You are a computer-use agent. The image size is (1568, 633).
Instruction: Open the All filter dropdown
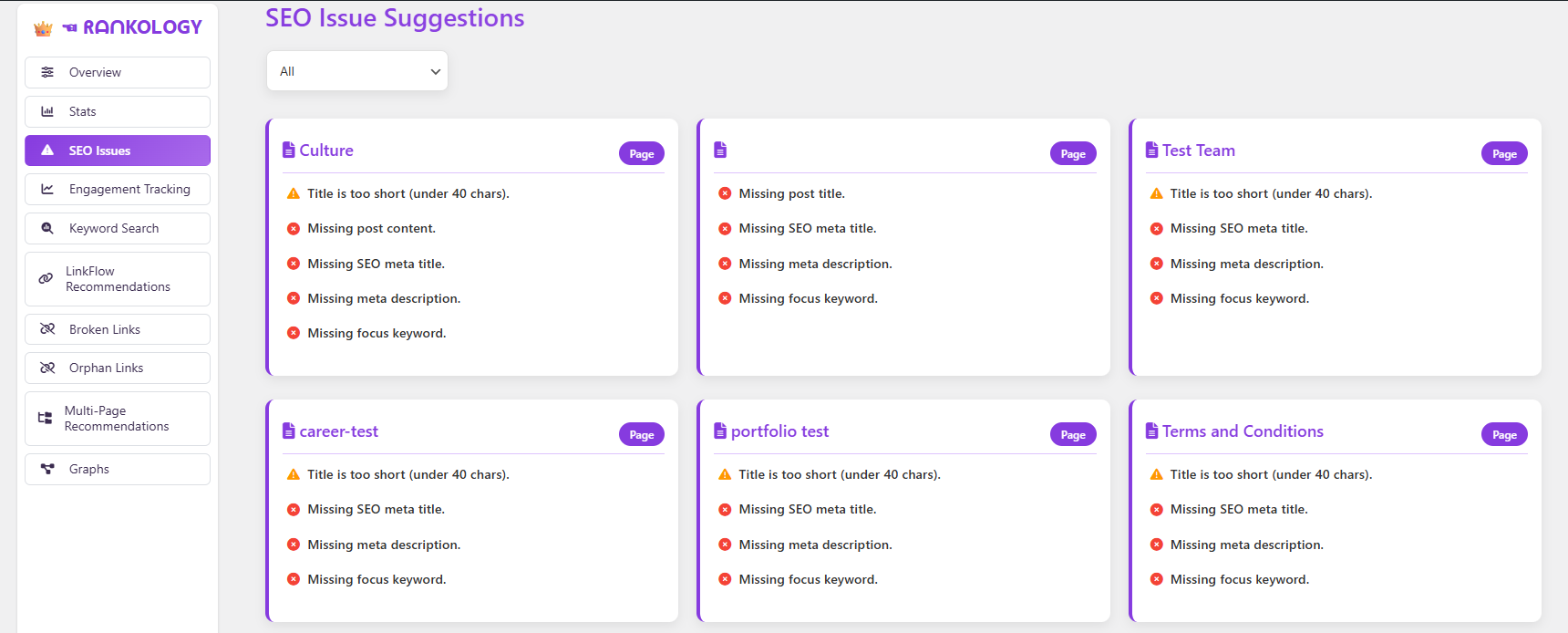pyautogui.click(x=357, y=71)
